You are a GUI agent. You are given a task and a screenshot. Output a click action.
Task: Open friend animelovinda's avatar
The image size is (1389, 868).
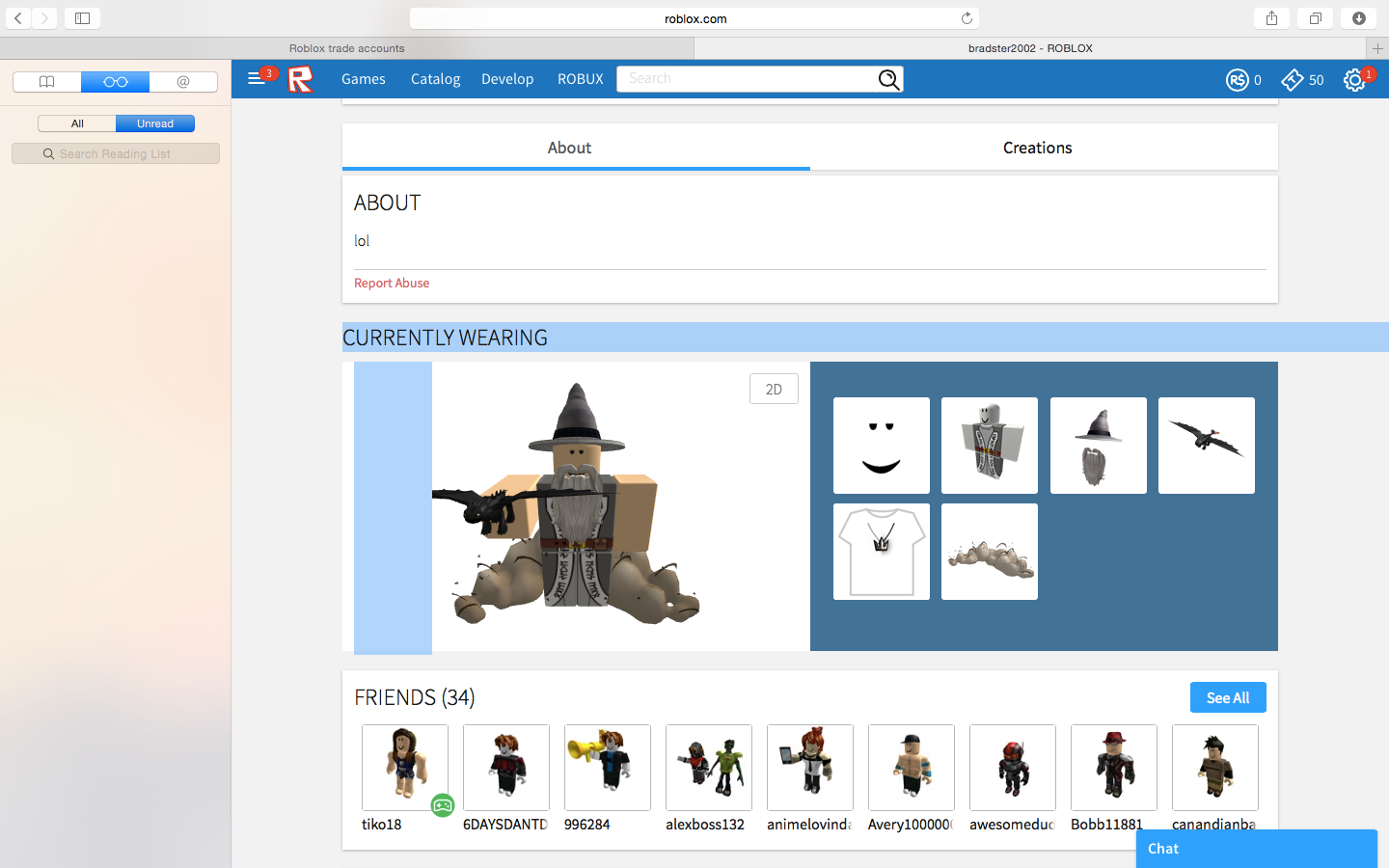coord(810,768)
